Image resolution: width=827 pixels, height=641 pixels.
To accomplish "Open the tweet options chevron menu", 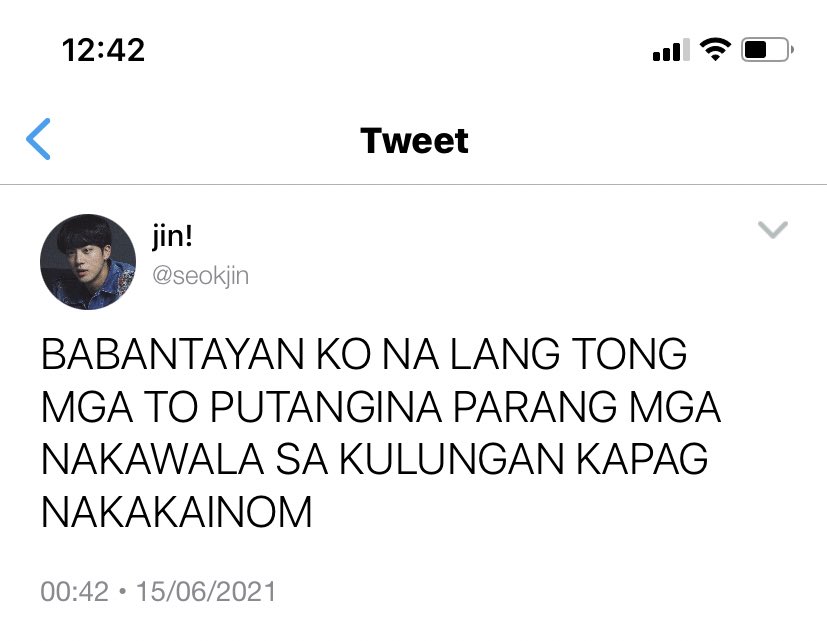I will 773,229.
